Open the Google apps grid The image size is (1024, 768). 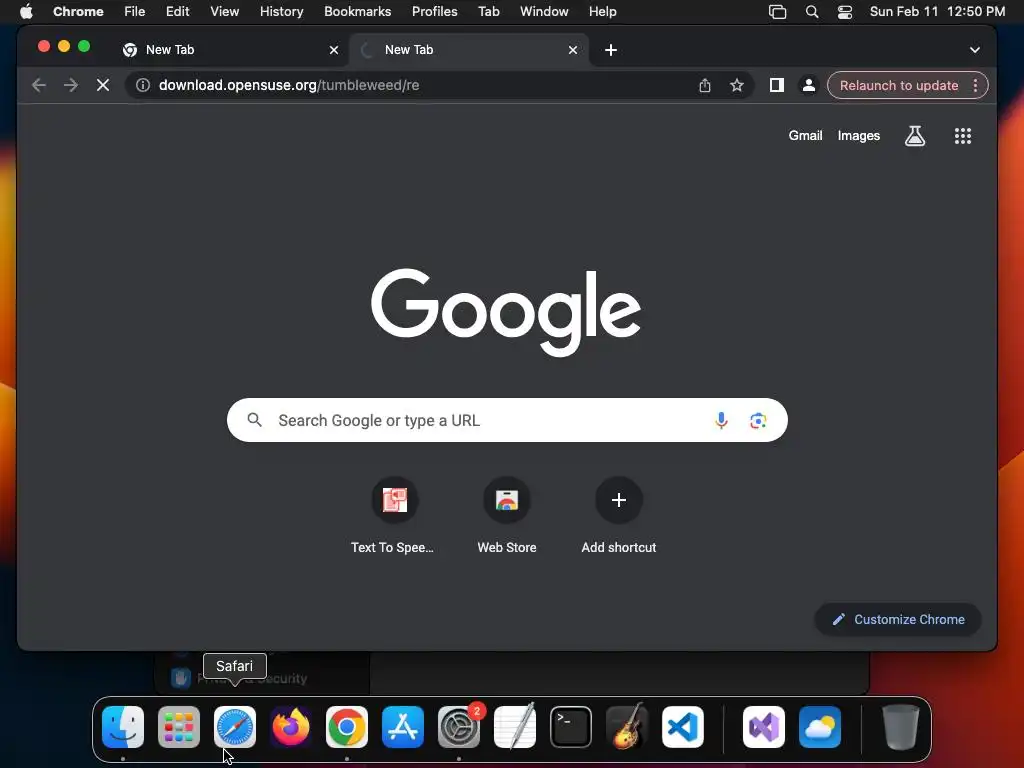pyautogui.click(x=963, y=136)
